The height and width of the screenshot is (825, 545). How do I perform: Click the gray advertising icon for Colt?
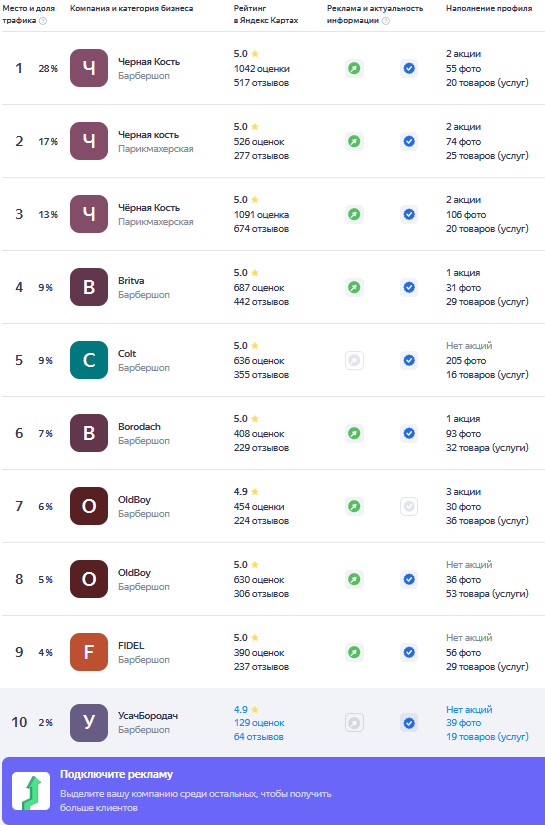[354, 360]
